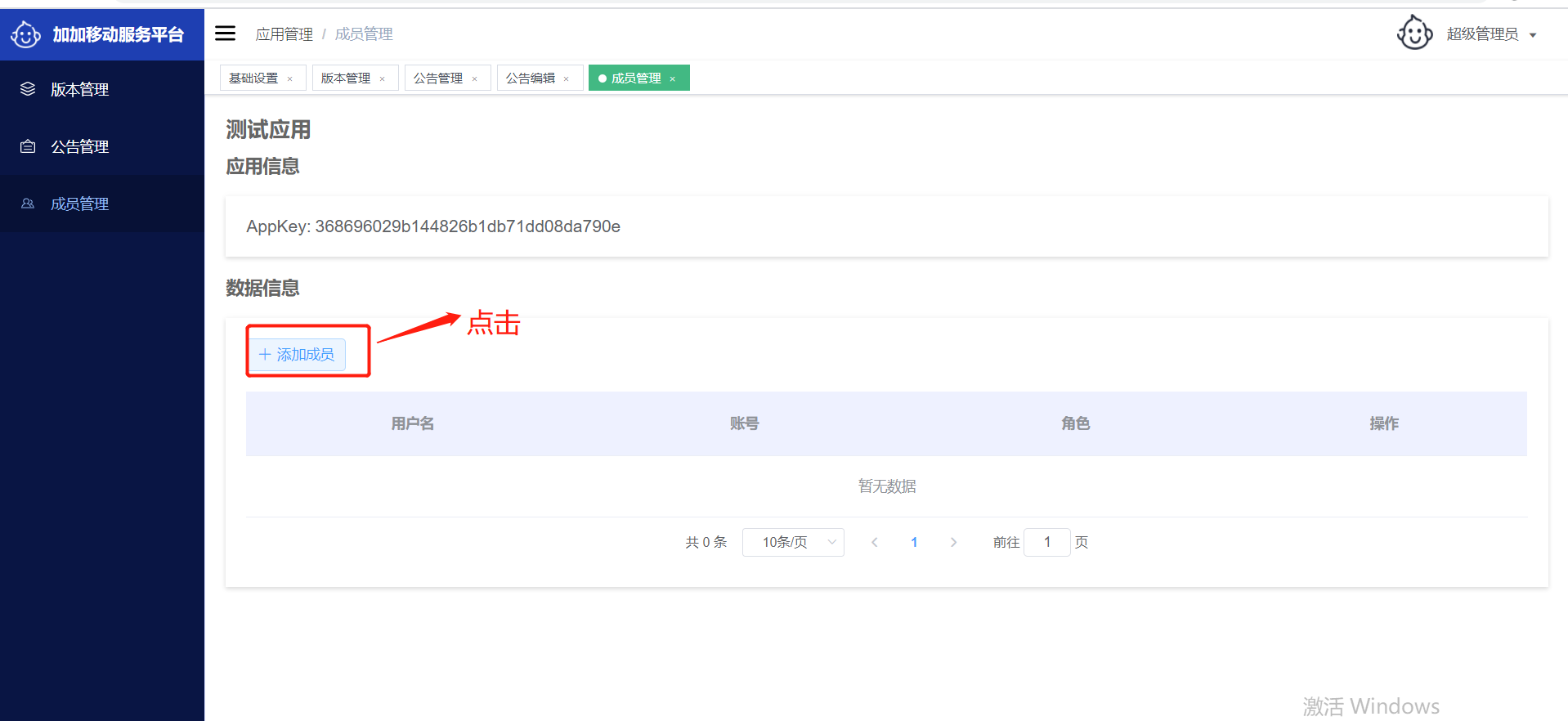This screenshot has height=721, width=1568.
Task: Click the platform logo icon in sidebar
Action: coord(25,34)
